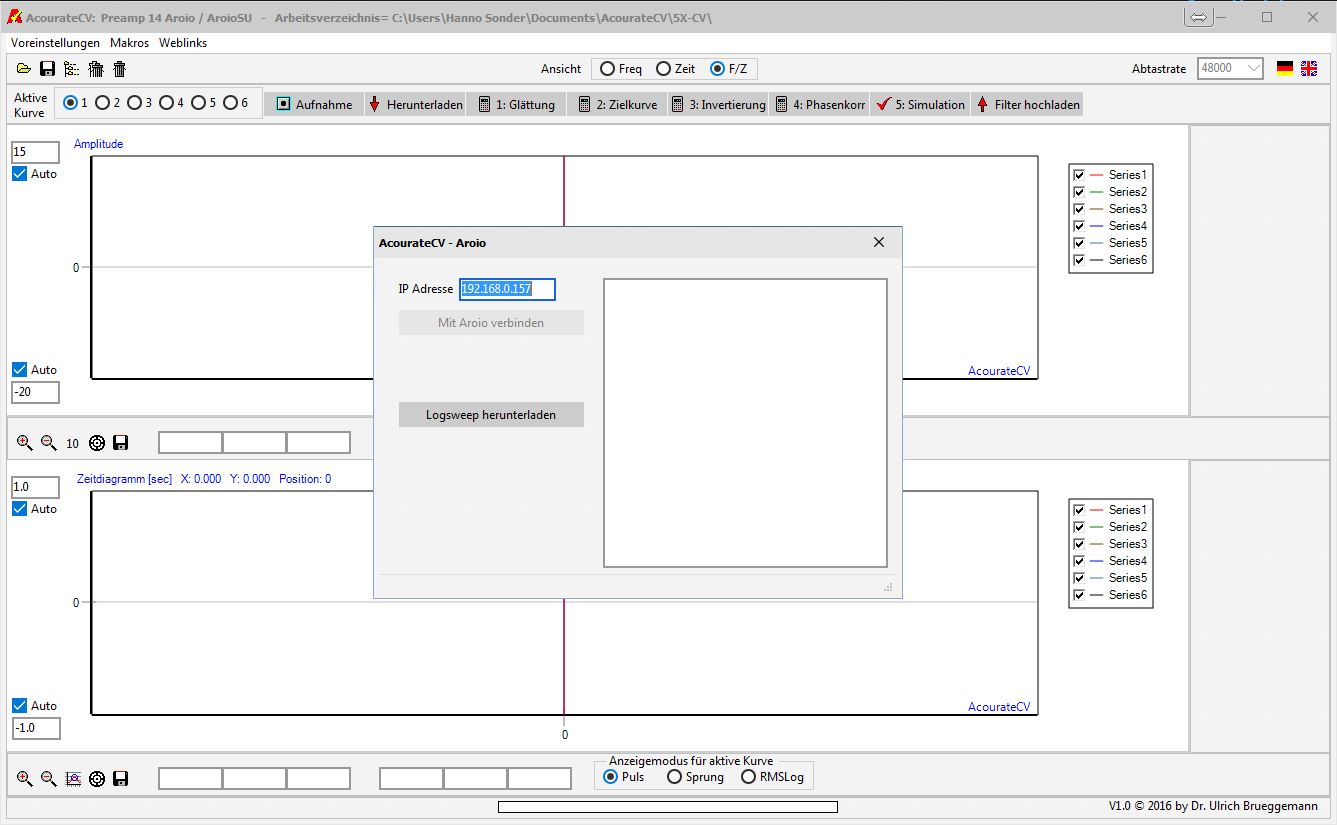Image resolution: width=1337 pixels, height=825 pixels.
Task: Toggle Auto checkbox under Amplitude max value 15
Action: [x=20, y=174]
